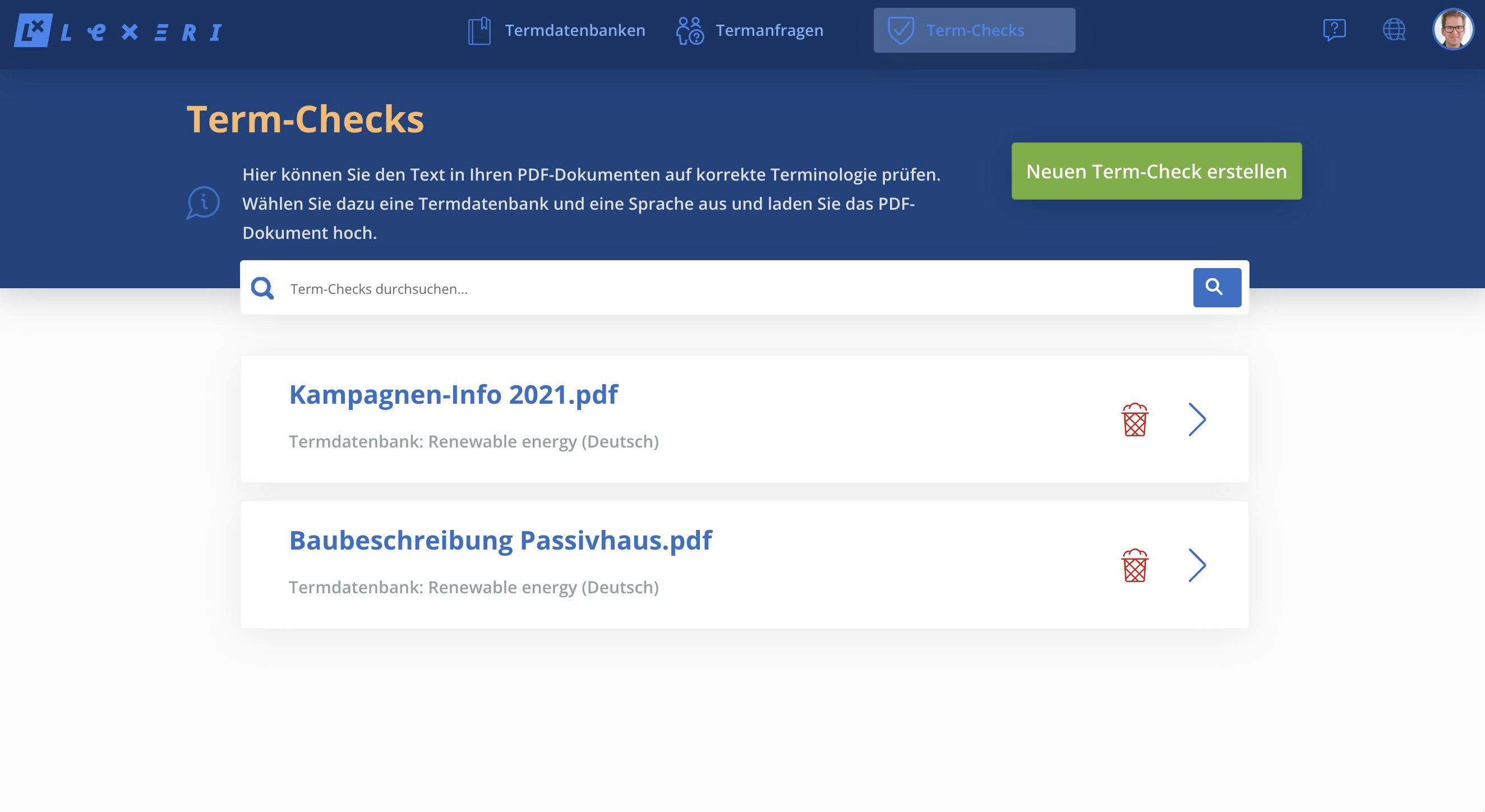
Task: Open the help question-mark icon
Action: [1334, 29]
